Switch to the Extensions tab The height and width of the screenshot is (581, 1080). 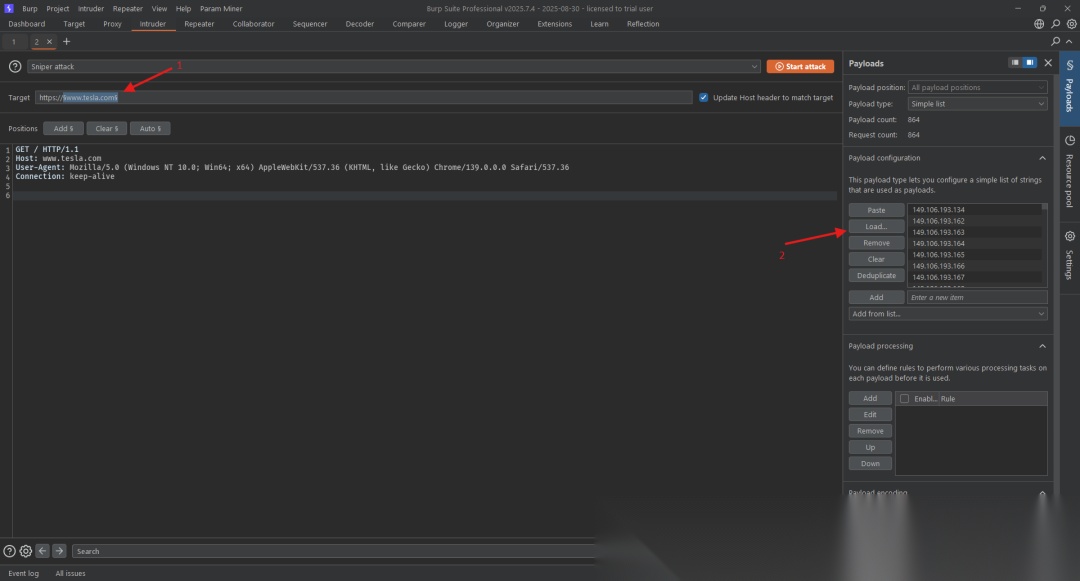click(x=554, y=24)
